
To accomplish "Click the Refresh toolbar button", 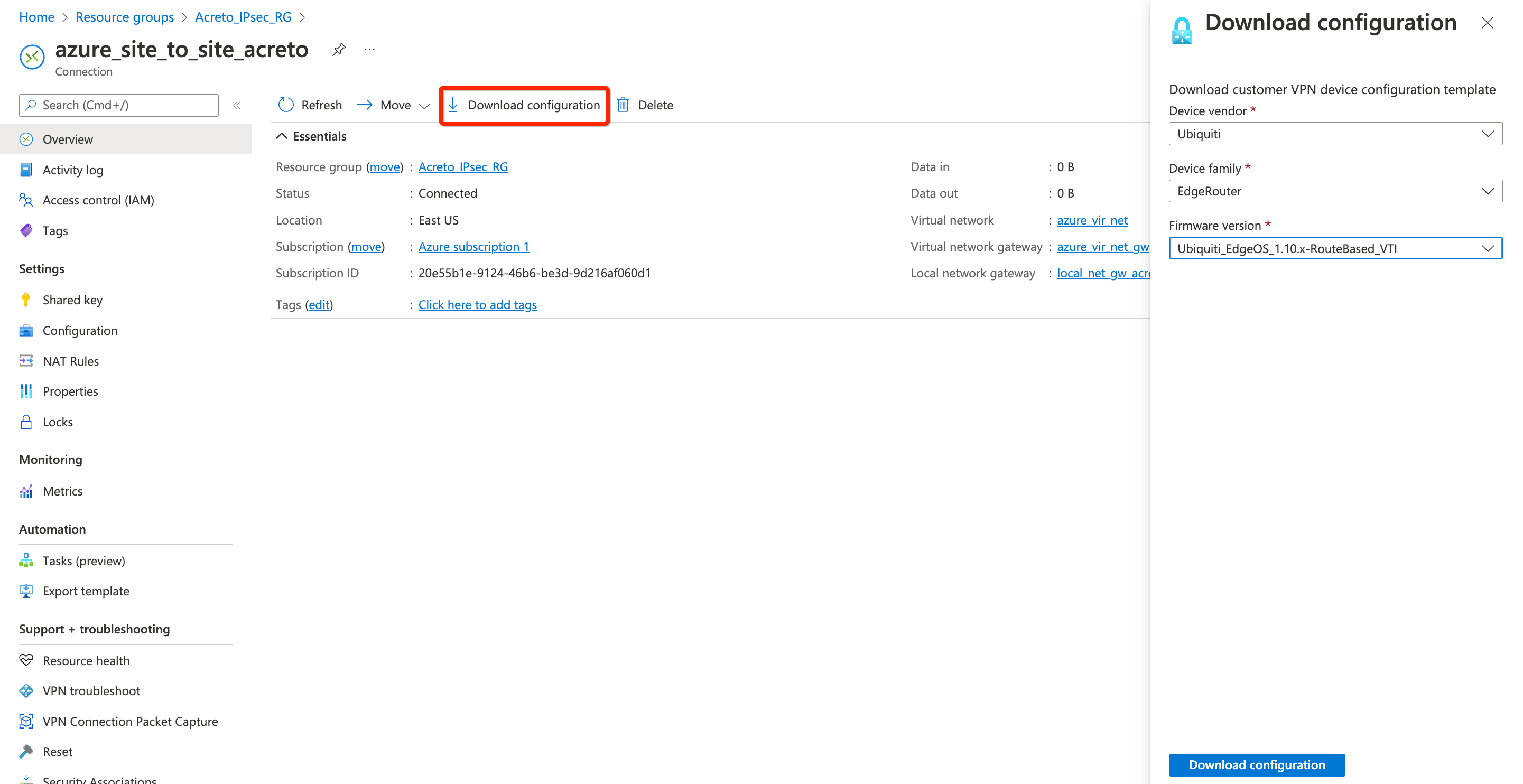I will (310, 105).
